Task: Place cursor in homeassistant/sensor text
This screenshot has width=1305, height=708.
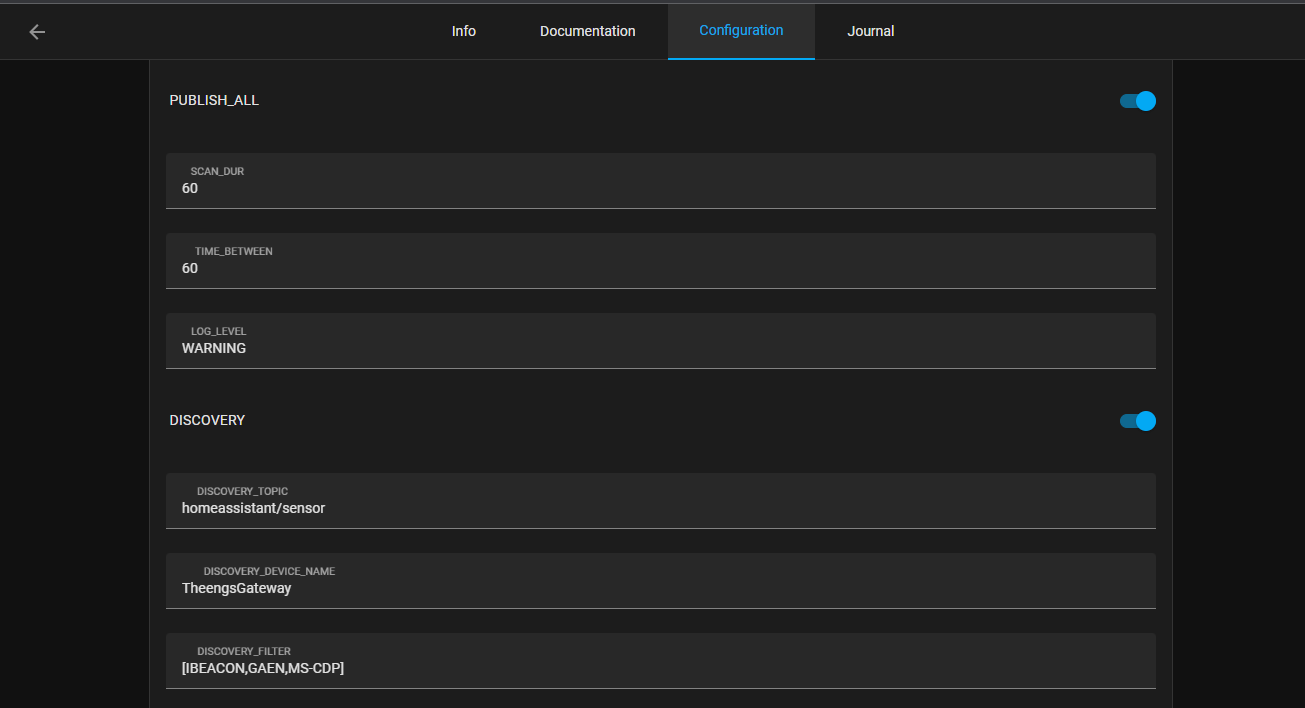Action: coord(253,509)
